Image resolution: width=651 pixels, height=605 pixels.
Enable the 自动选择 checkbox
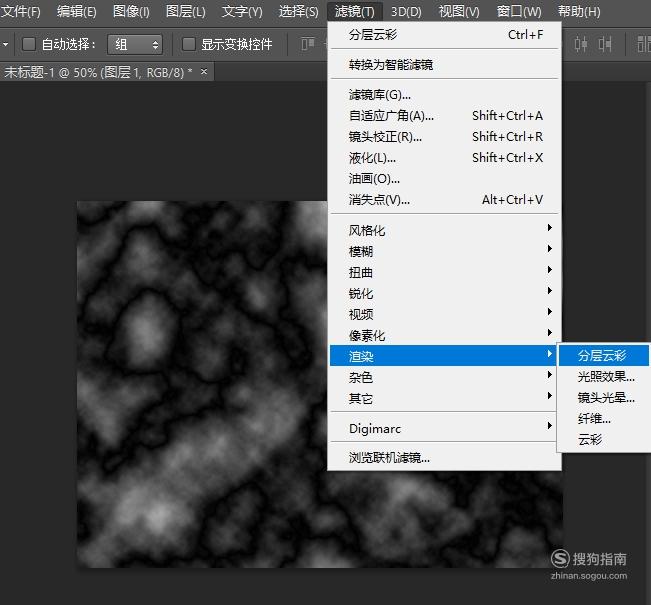coord(29,44)
